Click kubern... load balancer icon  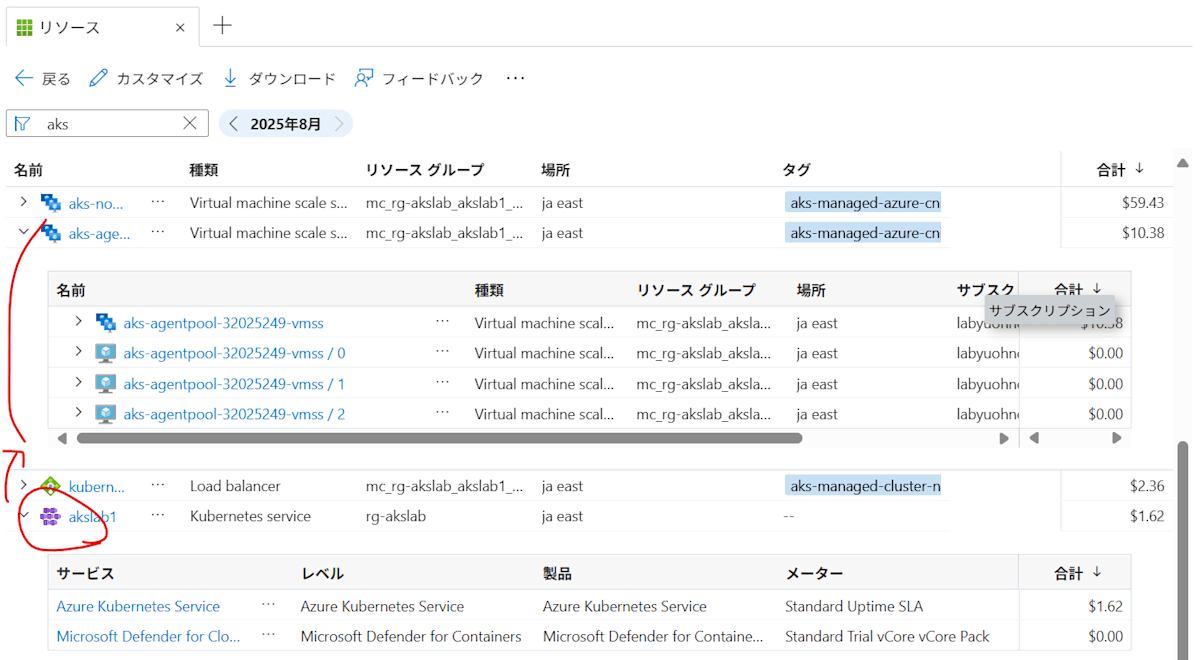point(50,486)
